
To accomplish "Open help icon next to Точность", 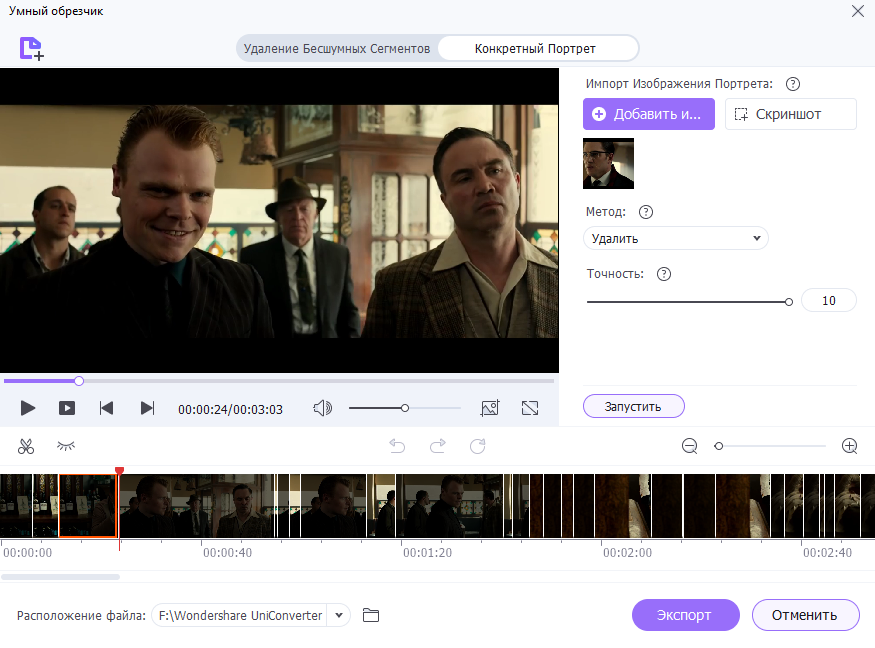I will click(664, 274).
